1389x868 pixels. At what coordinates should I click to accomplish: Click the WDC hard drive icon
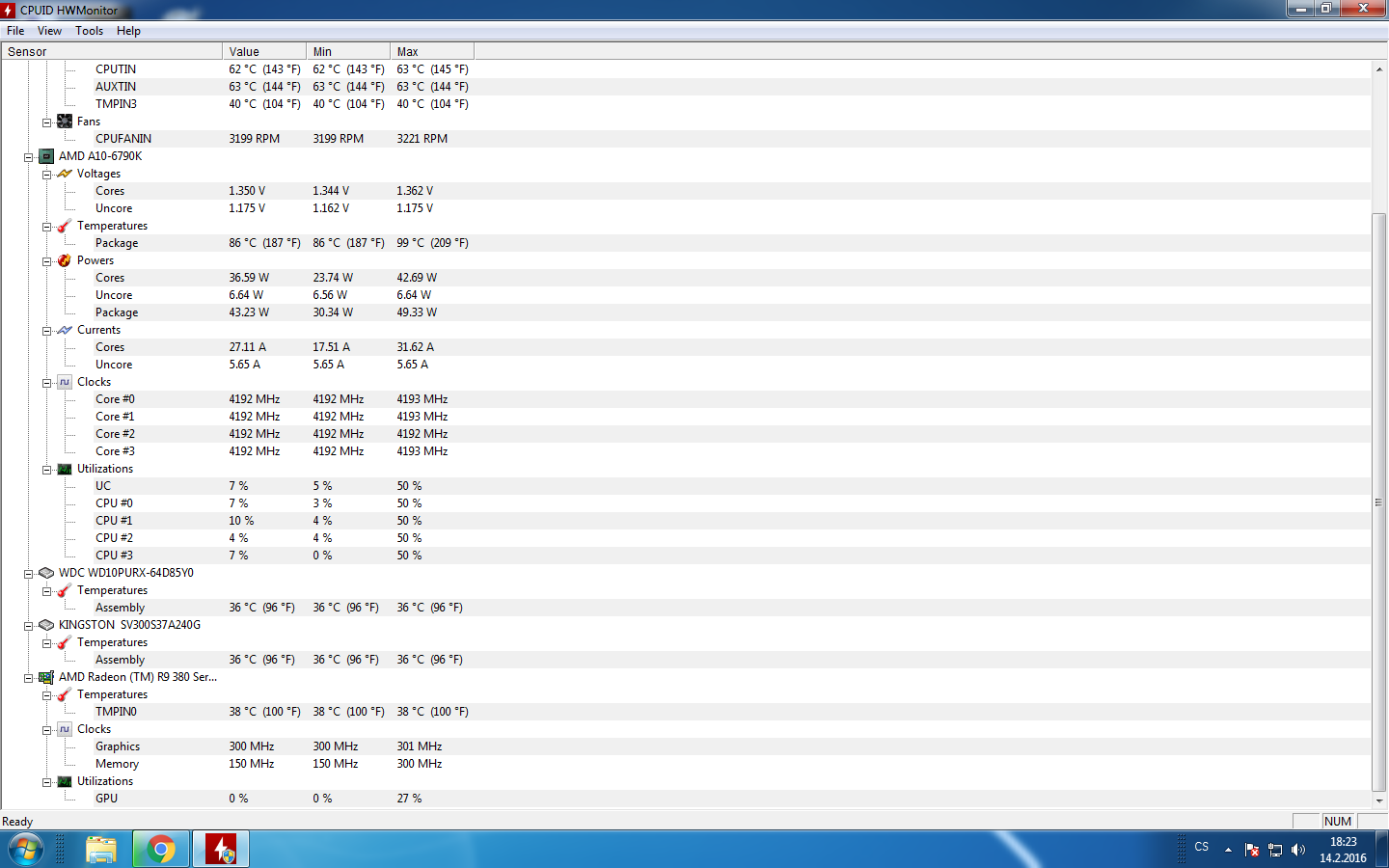46,573
